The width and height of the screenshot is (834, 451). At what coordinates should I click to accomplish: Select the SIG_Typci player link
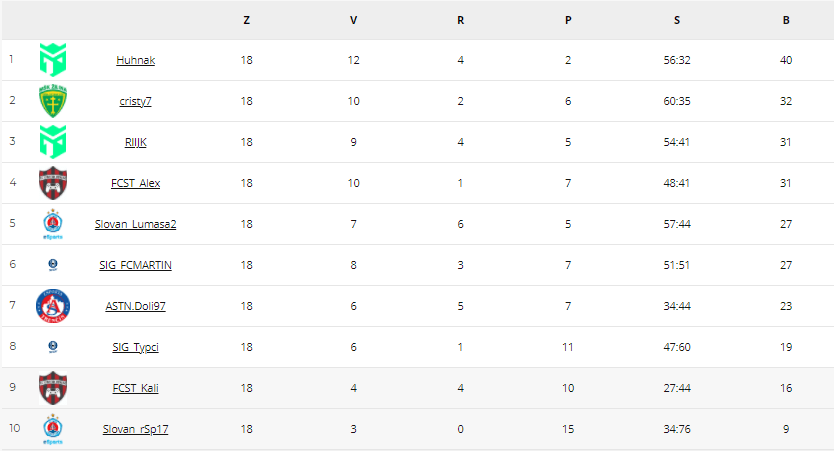click(136, 347)
